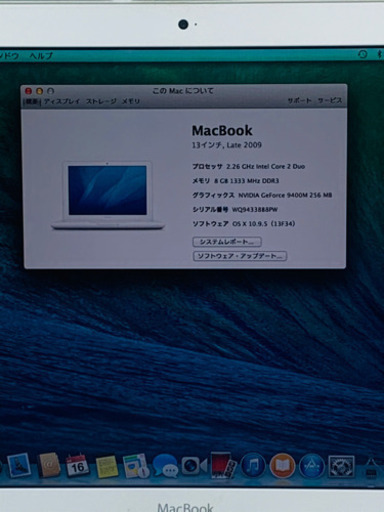
Task: Click the この Mac について window title
Action: point(183,91)
